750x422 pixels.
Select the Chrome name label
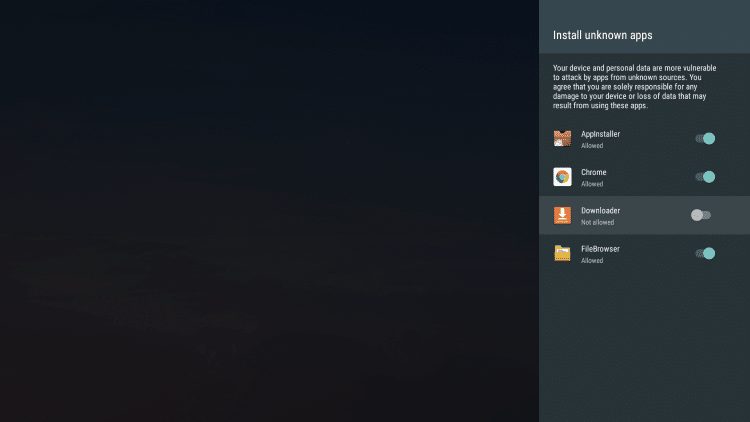click(593, 172)
